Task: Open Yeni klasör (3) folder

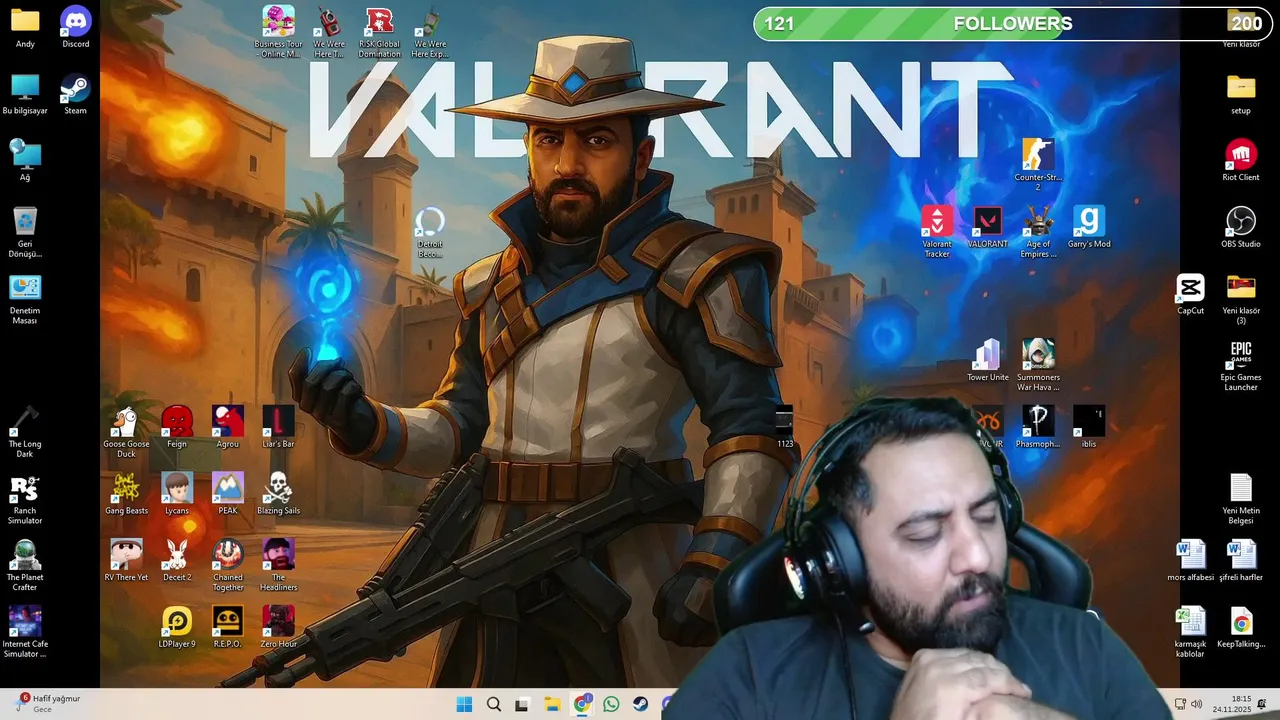Action: pos(1241,299)
